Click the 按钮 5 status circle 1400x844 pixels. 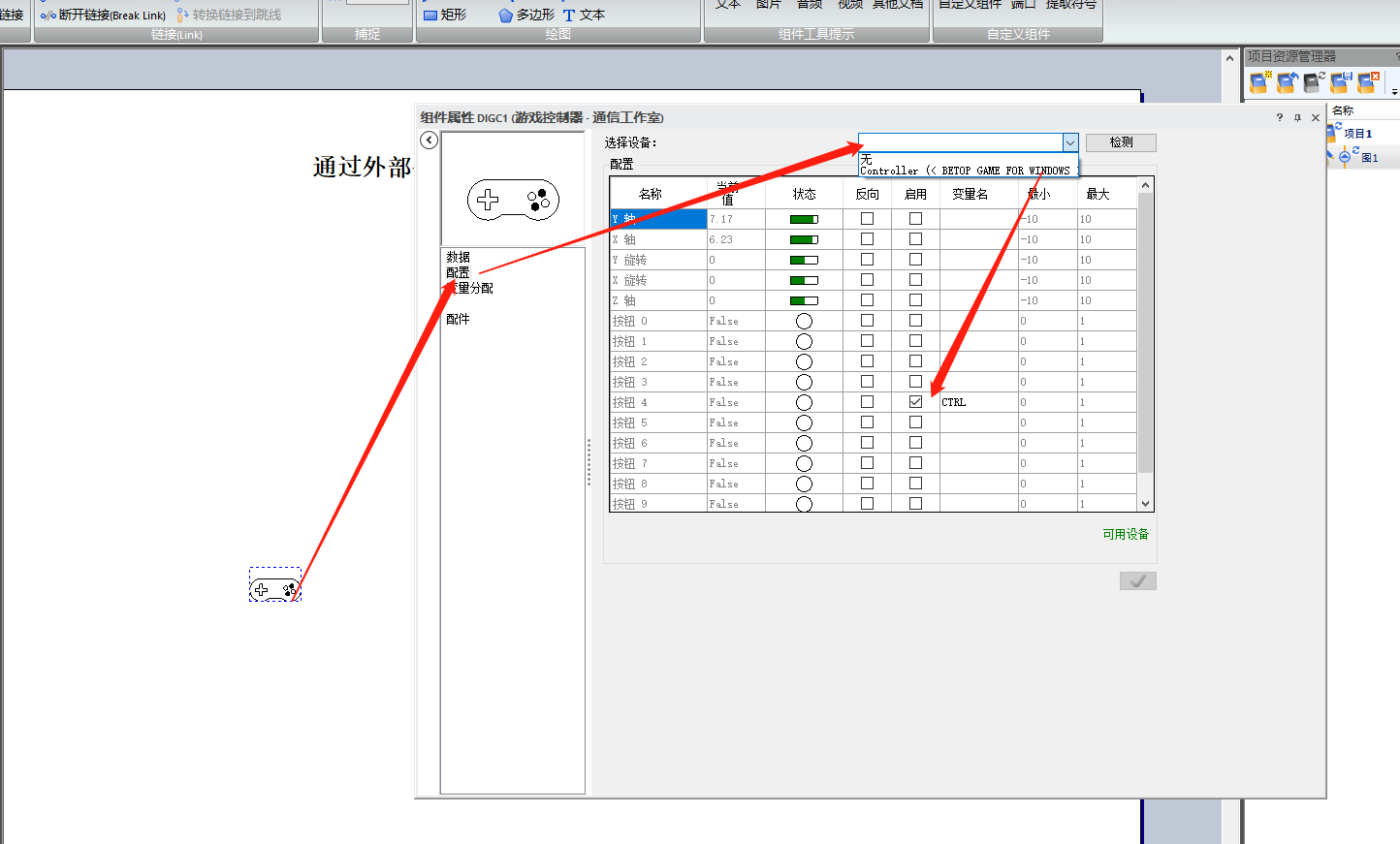(804, 422)
